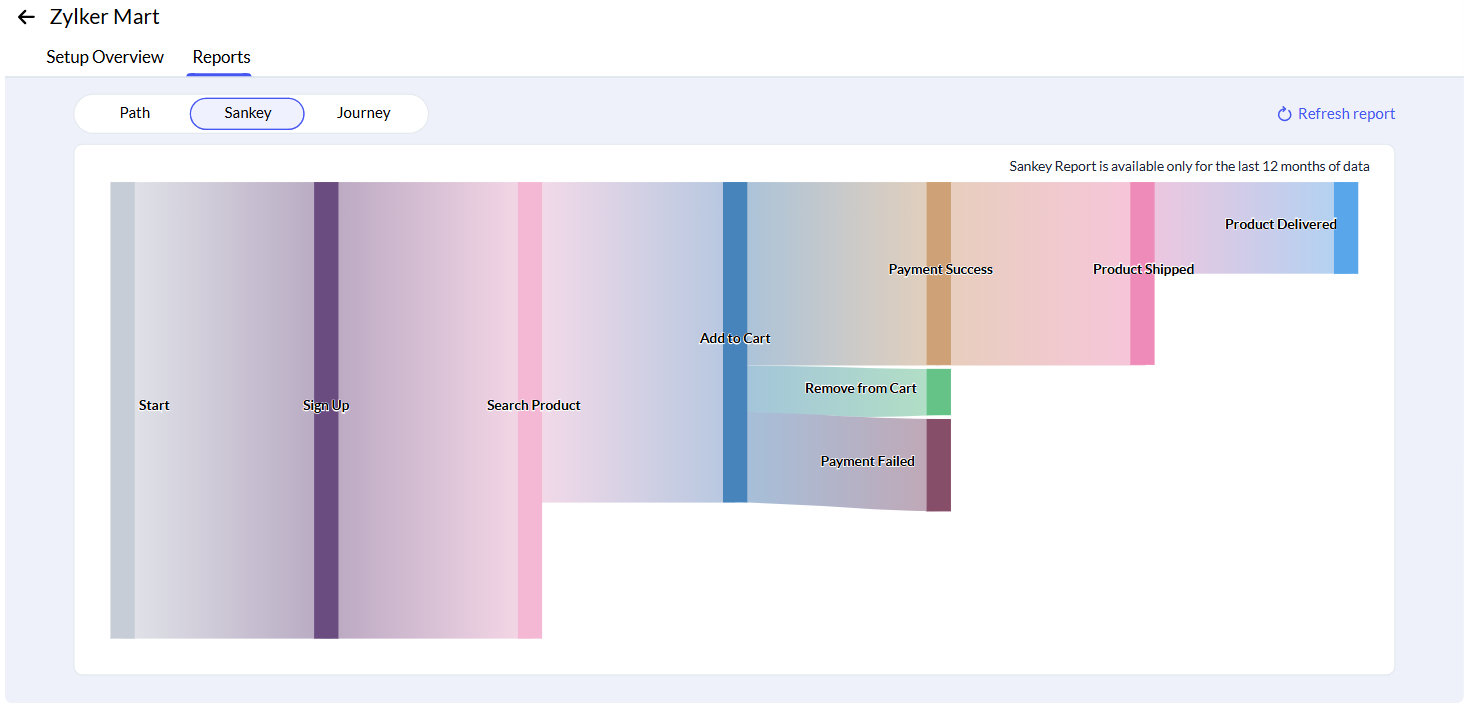Click the light blue Product Delivered node

pos(1346,228)
